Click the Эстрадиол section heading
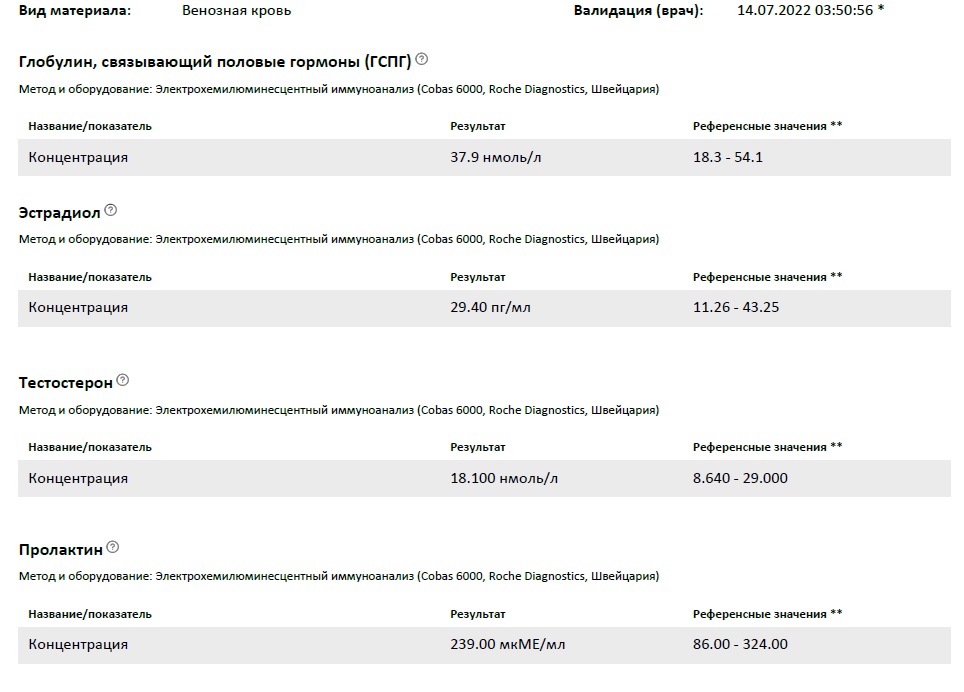 click(x=59, y=212)
